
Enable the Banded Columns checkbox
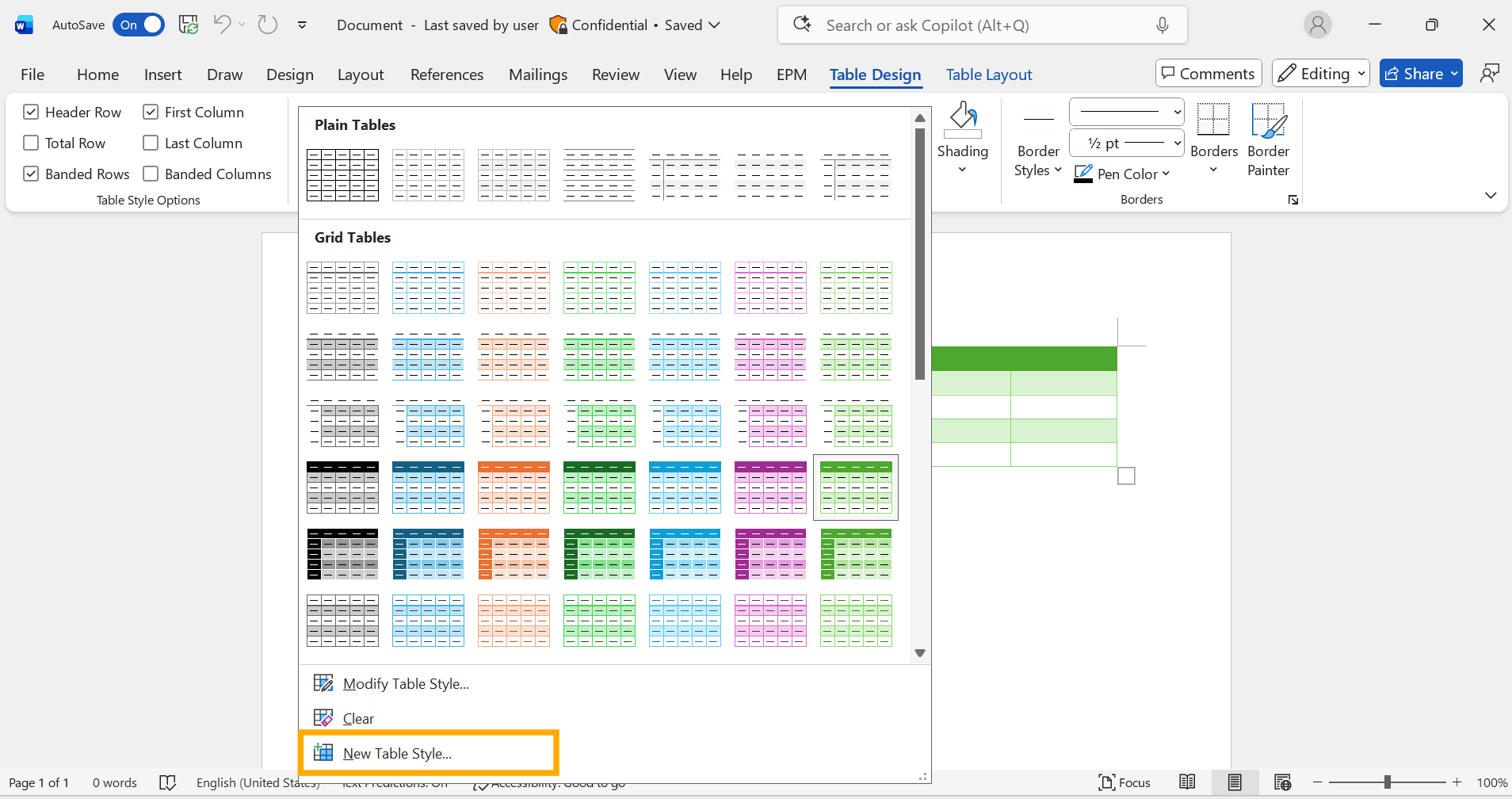point(151,174)
